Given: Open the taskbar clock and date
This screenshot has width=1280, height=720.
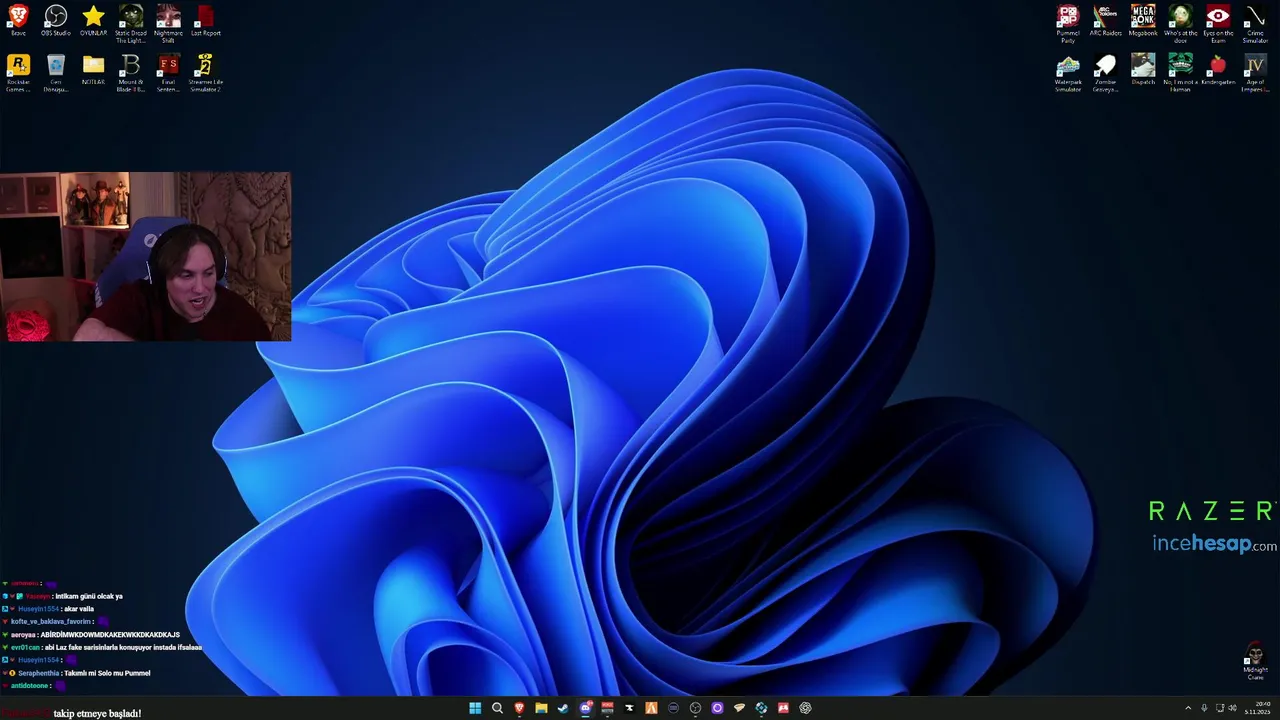Looking at the screenshot, I should pyautogui.click(x=1258, y=708).
